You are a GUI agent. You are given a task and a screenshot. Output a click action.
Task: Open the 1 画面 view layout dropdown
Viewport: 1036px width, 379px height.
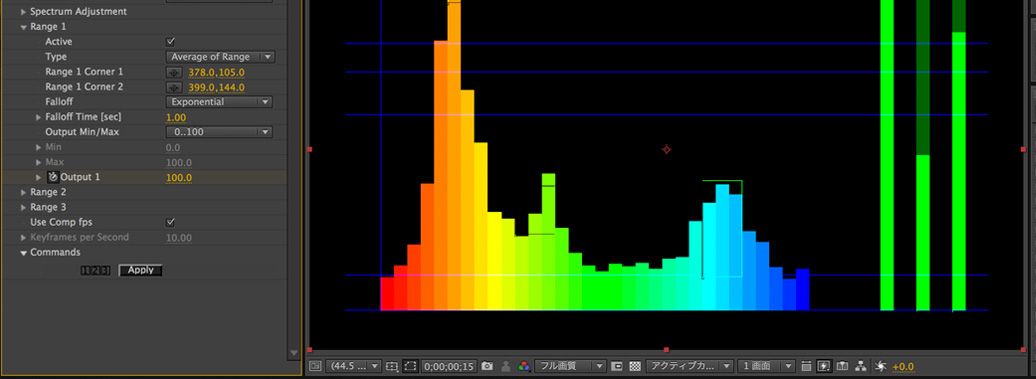766,366
